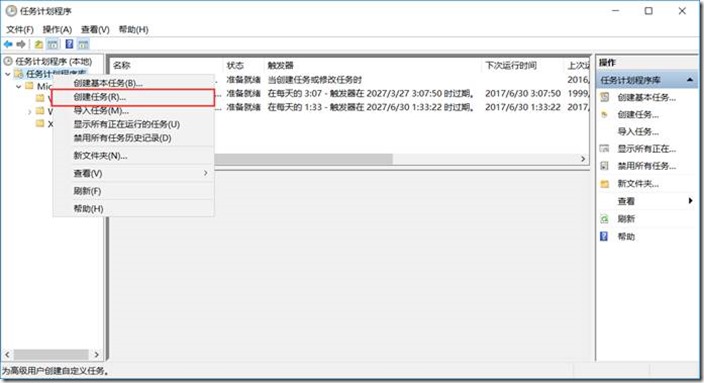This screenshot has width=704, height=383.
Task: Click the task list horizontal scrollbar thumb
Action: click(304, 159)
